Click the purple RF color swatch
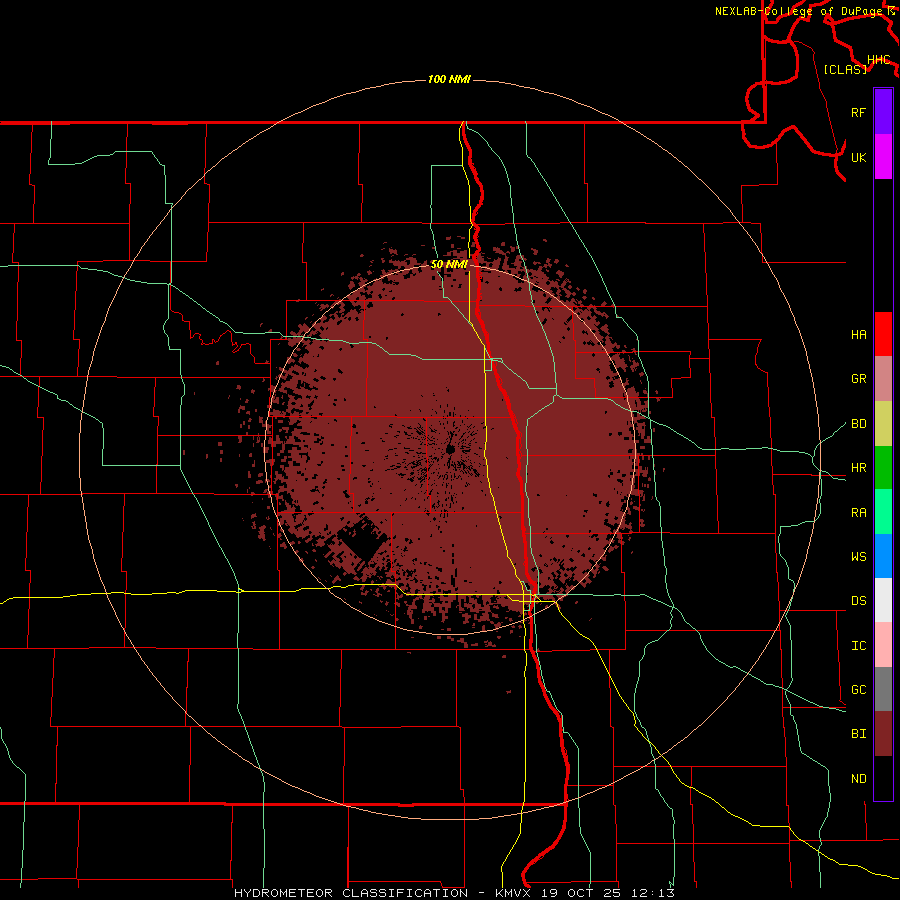 coord(883,112)
